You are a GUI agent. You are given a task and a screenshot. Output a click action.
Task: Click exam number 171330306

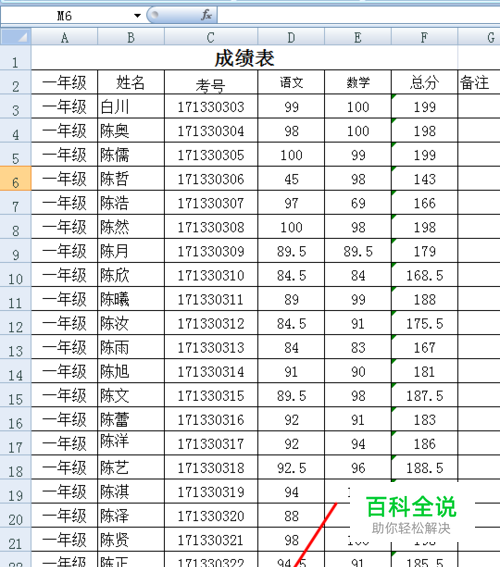pyautogui.click(x=211, y=179)
